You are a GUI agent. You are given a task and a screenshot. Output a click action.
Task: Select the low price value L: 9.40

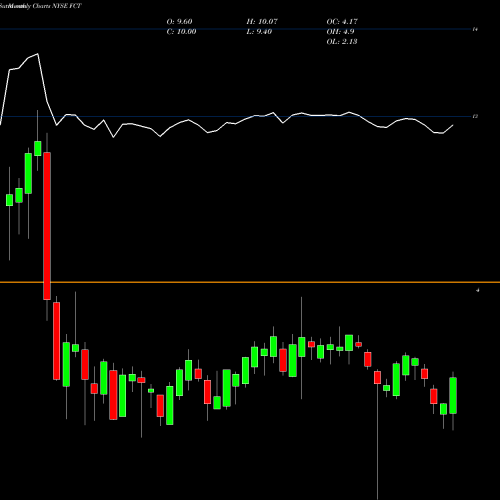pos(259,32)
